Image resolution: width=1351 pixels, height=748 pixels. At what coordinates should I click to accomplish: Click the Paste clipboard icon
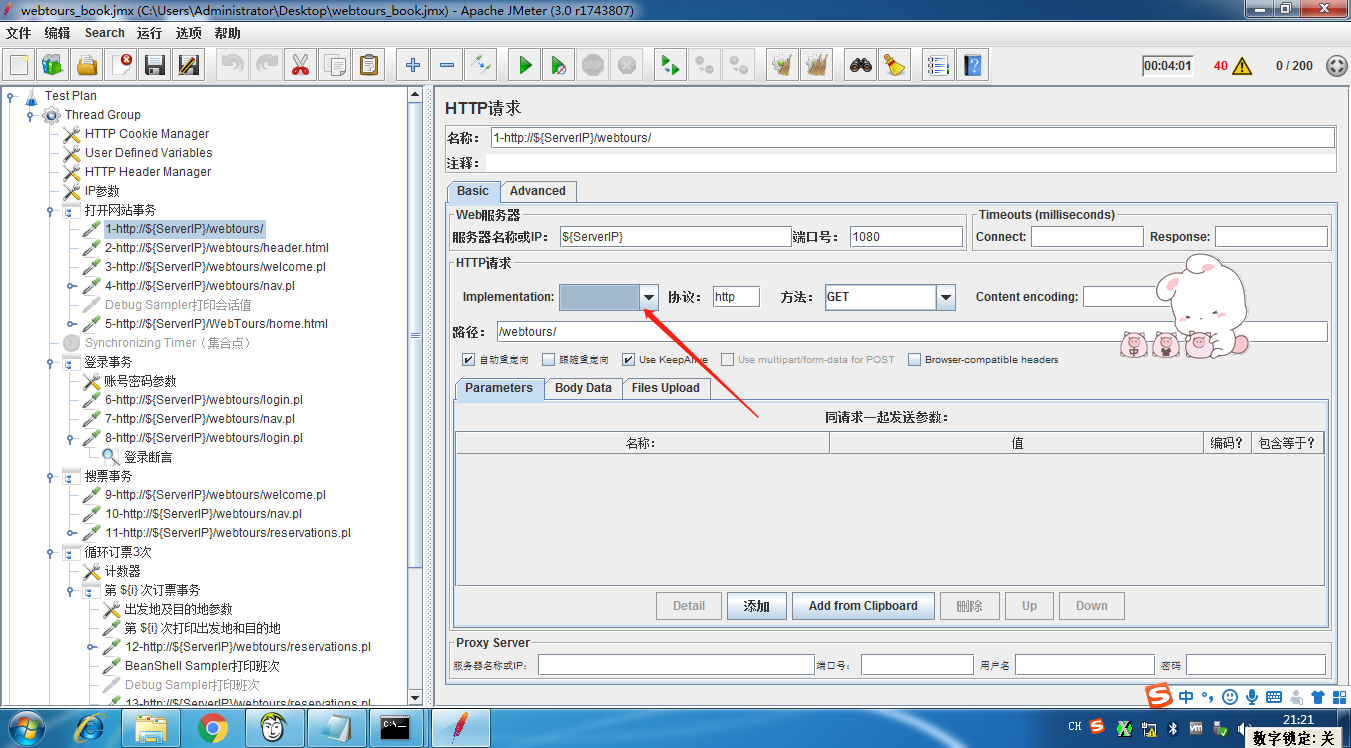coord(368,65)
